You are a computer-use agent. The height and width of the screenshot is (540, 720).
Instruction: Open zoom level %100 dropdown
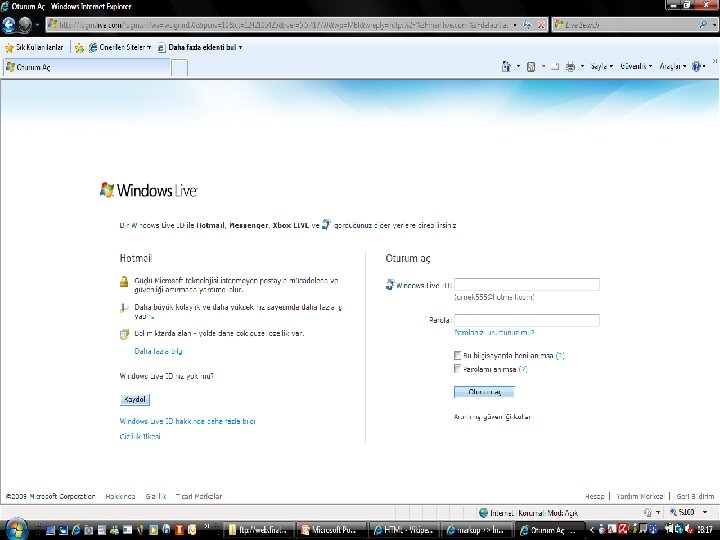(705, 512)
